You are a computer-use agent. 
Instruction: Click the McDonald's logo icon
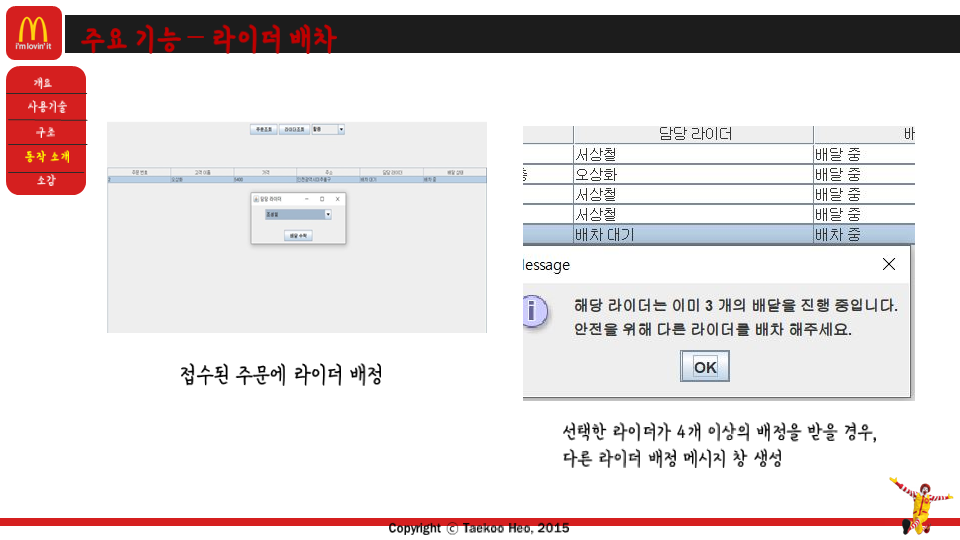click(34, 33)
